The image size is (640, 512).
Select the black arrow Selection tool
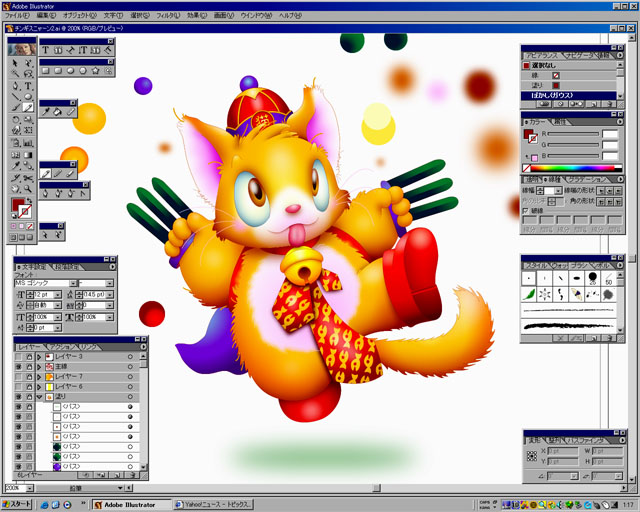tap(16, 63)
